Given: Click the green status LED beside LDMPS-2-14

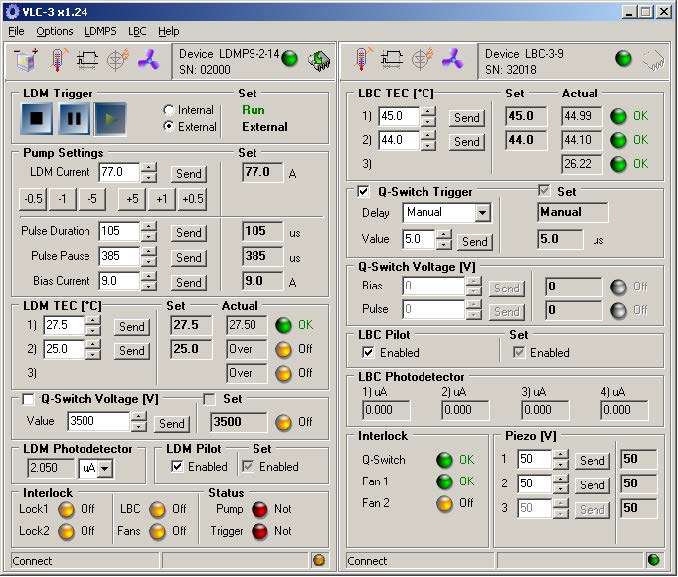Looking at the screenshot, I should [289, 58].
